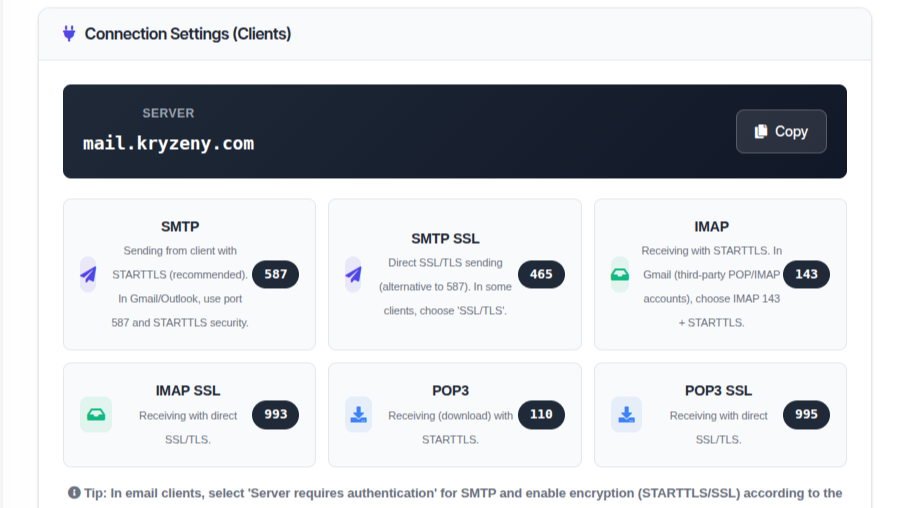Click the 995 port badge
This screenshot has height=508, width=903.
pyautogui.click(x=806, y=414)
